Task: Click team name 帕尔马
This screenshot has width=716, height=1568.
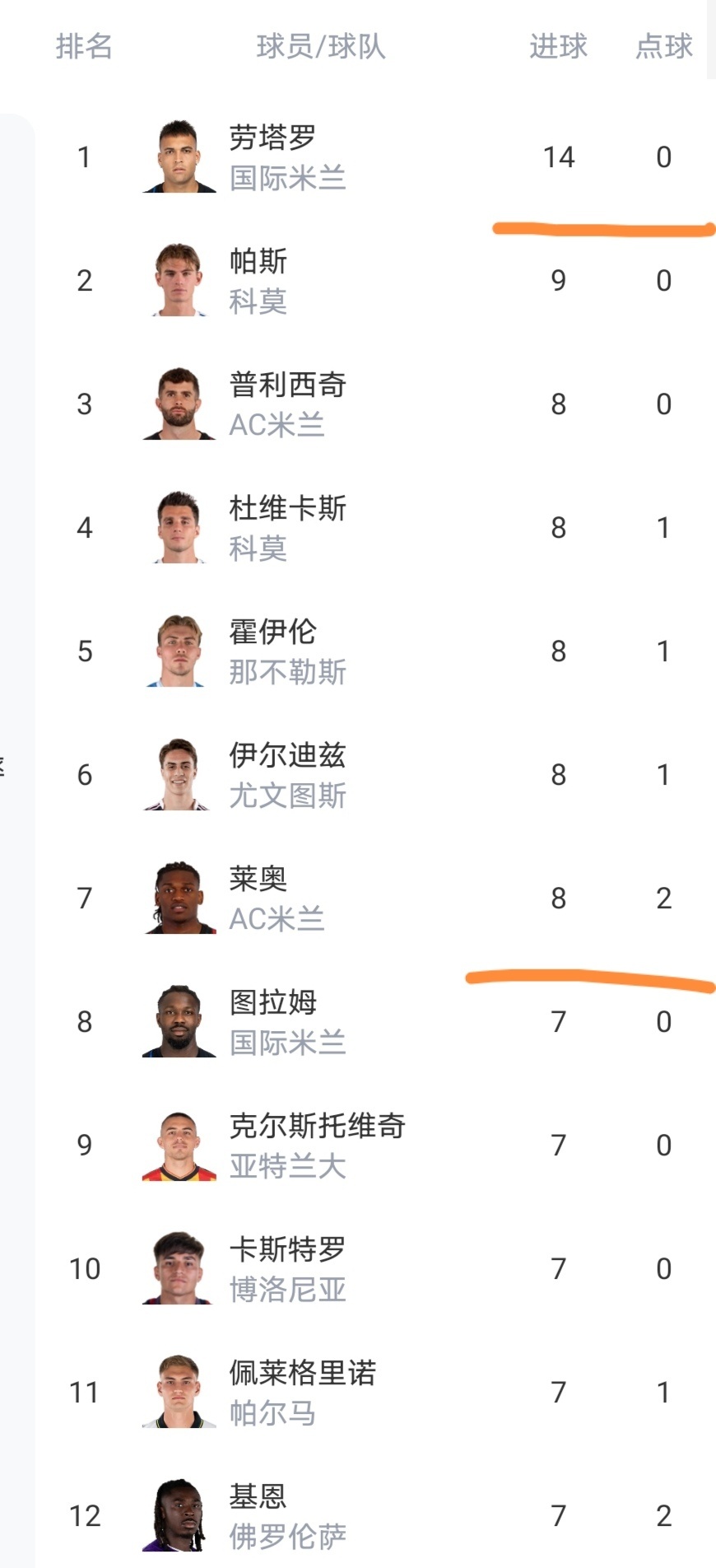Action: (x=272, y=1413)
